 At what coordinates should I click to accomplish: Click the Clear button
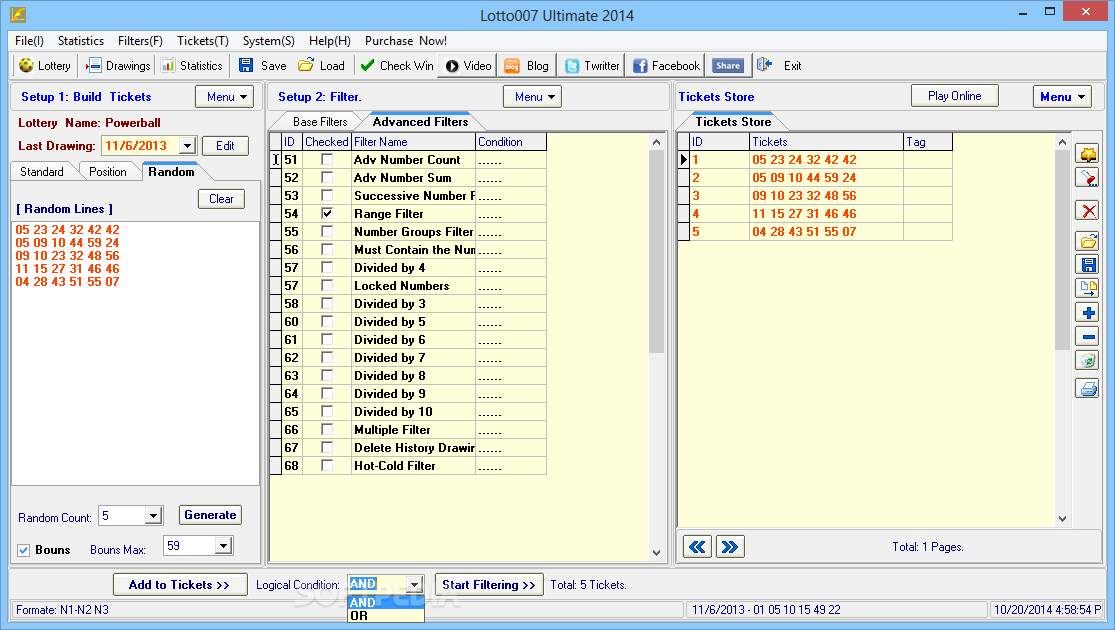[221, 199]
